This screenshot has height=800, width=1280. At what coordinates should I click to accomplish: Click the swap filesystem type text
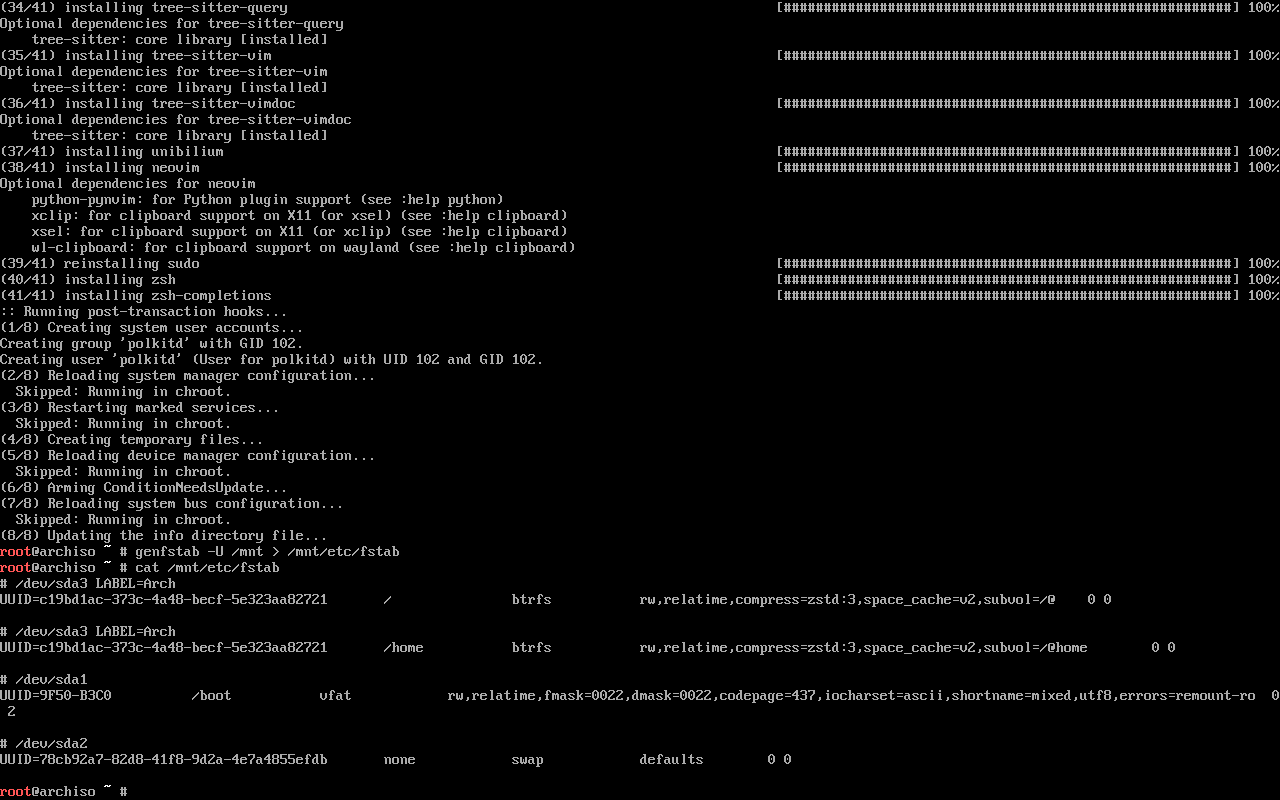point(527,759)
